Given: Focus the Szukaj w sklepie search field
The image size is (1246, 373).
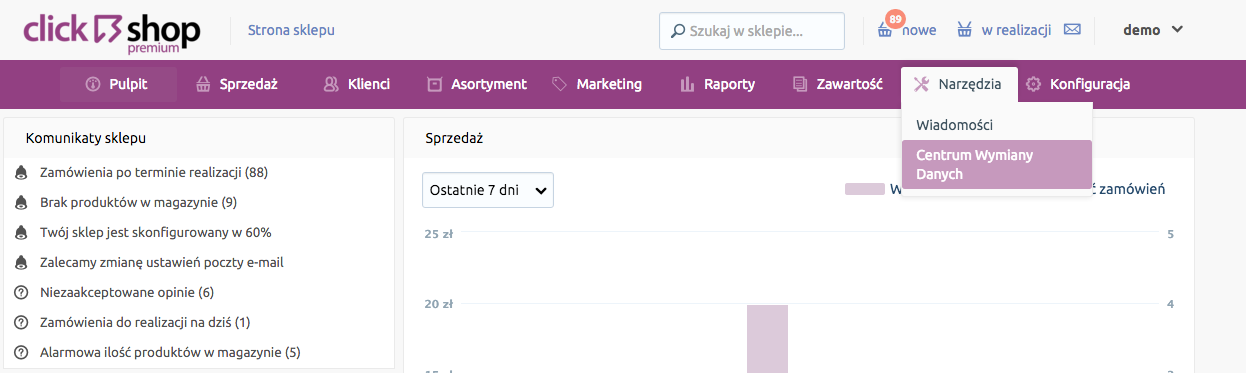Looking at the screenshot, I should pos(752,31).
